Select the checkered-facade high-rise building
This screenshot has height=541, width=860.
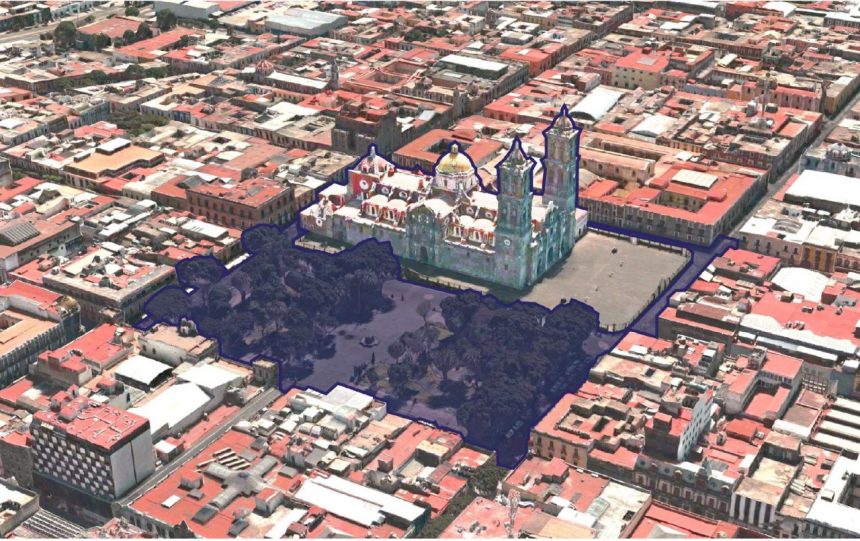92,450
